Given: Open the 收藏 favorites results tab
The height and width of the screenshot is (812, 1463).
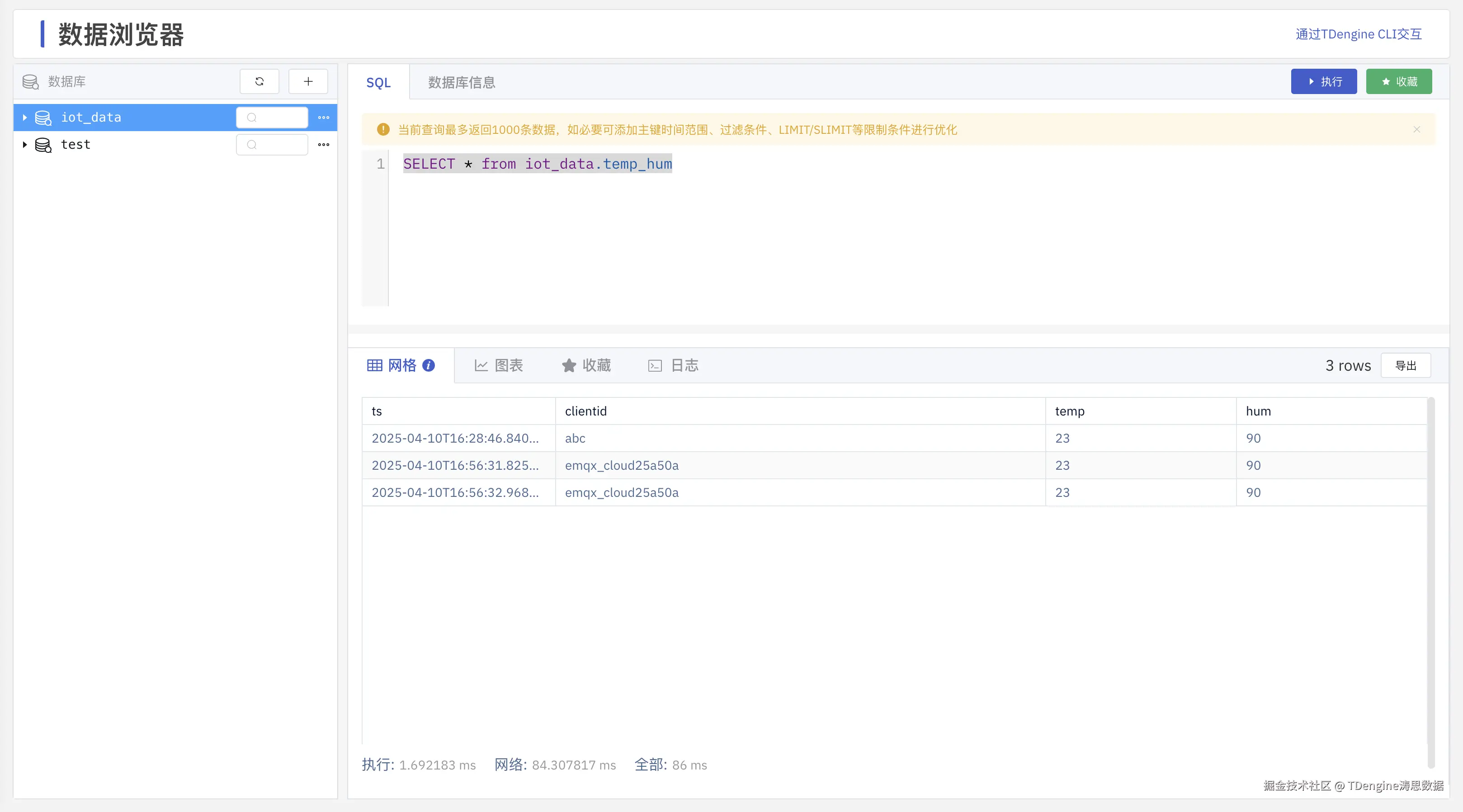Looking at the screenshot, I should [x=586, y=365].
